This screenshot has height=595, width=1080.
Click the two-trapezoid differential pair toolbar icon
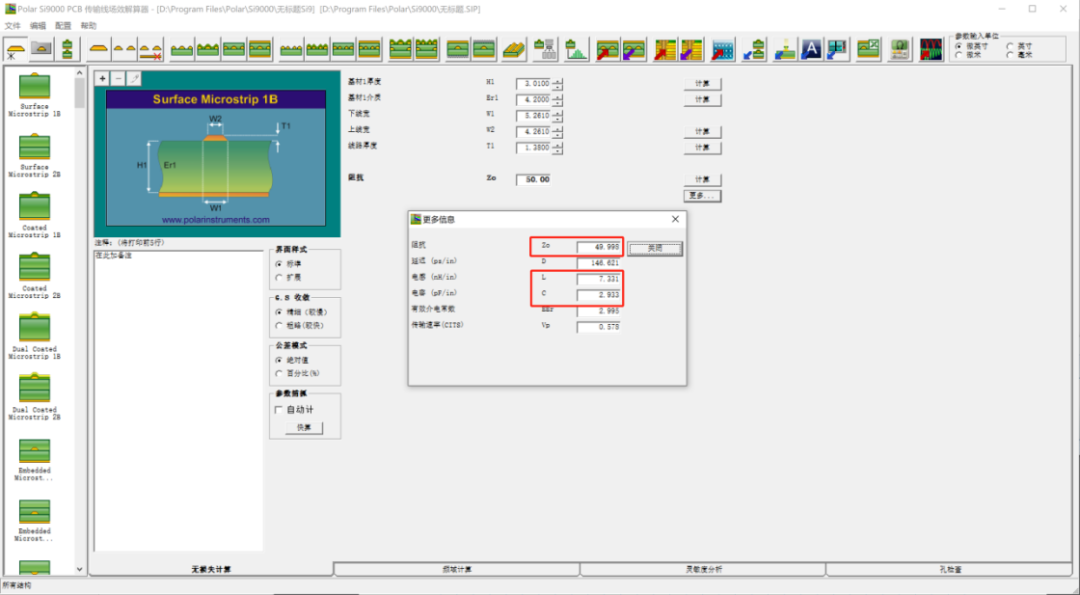pyautogui.click(x=125, y=50)
